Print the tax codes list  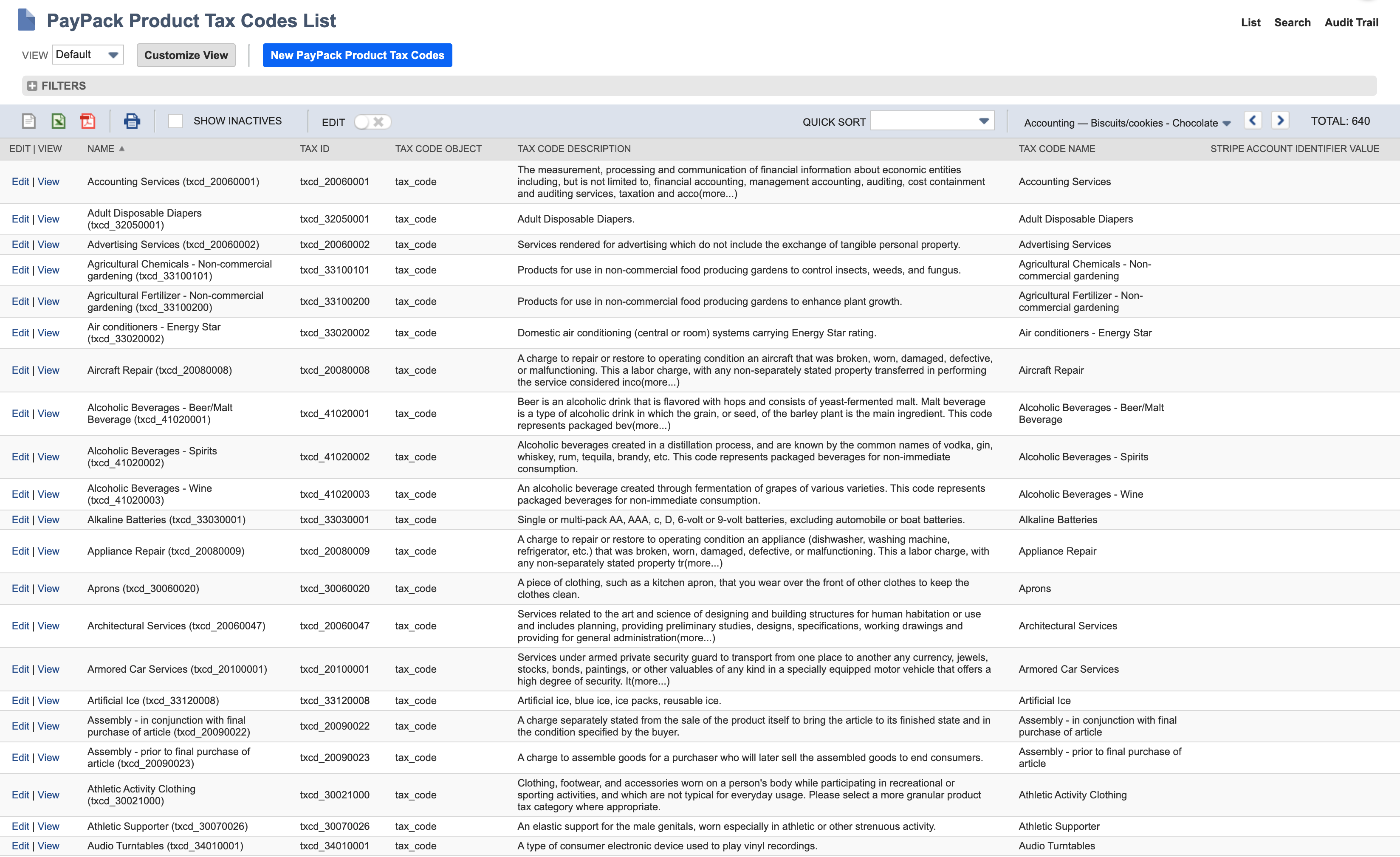(x=132, y=121)
